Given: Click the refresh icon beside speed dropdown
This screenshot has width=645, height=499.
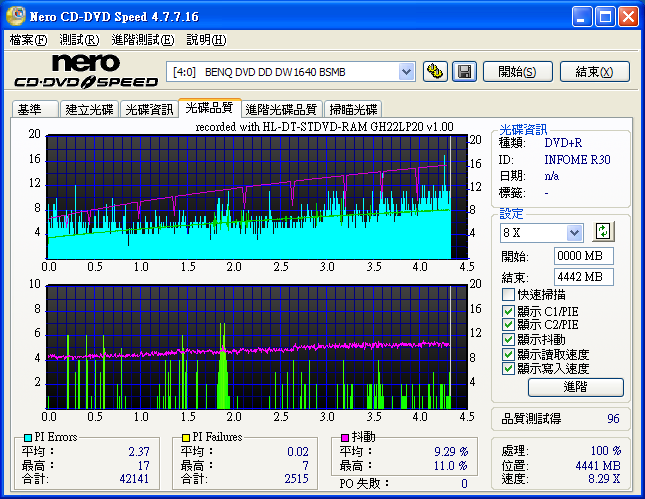Looking at the screenshot, I should 602,232.
